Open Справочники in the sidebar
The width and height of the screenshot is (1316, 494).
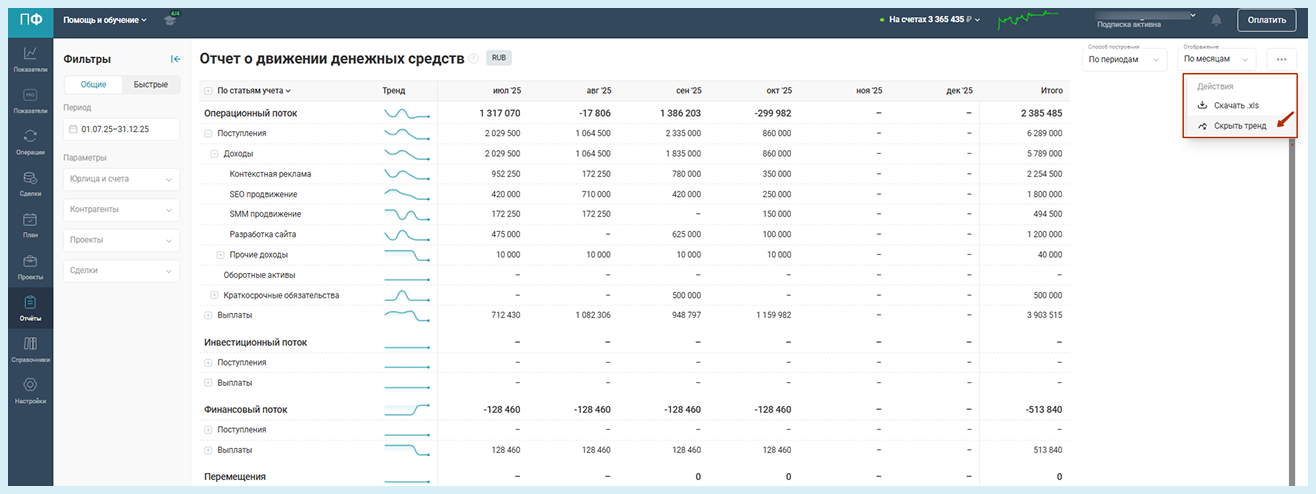pyautogui.click(x=29, y=349)
